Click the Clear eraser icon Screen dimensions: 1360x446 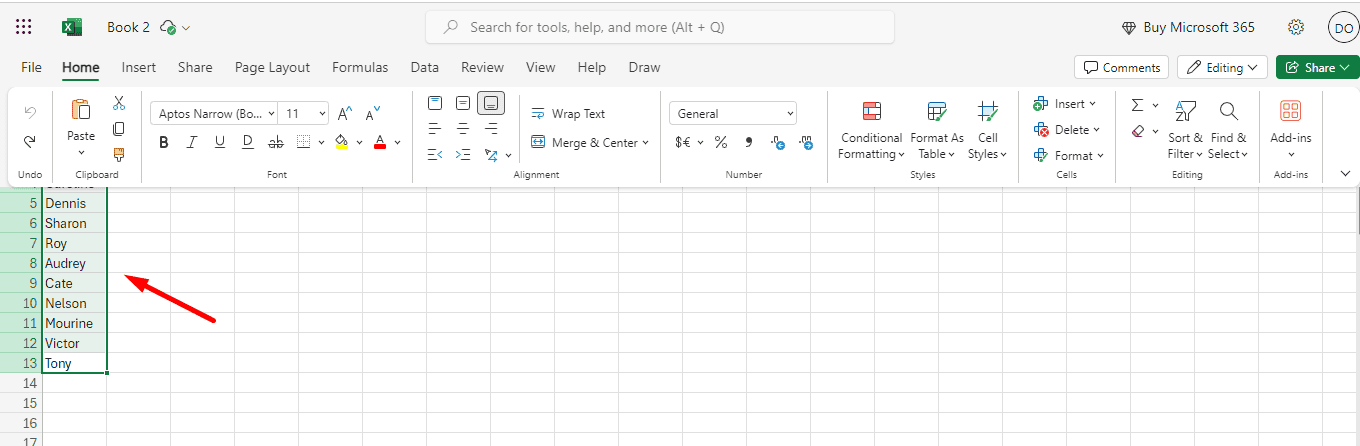[x=1137, y=131]
